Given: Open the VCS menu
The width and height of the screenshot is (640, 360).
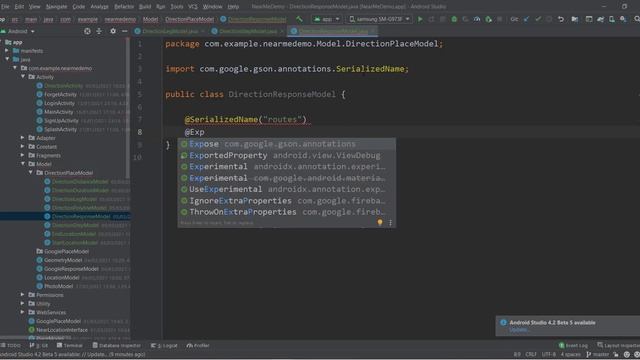Looking at the screenshot, I should click(x=193, y=7).
